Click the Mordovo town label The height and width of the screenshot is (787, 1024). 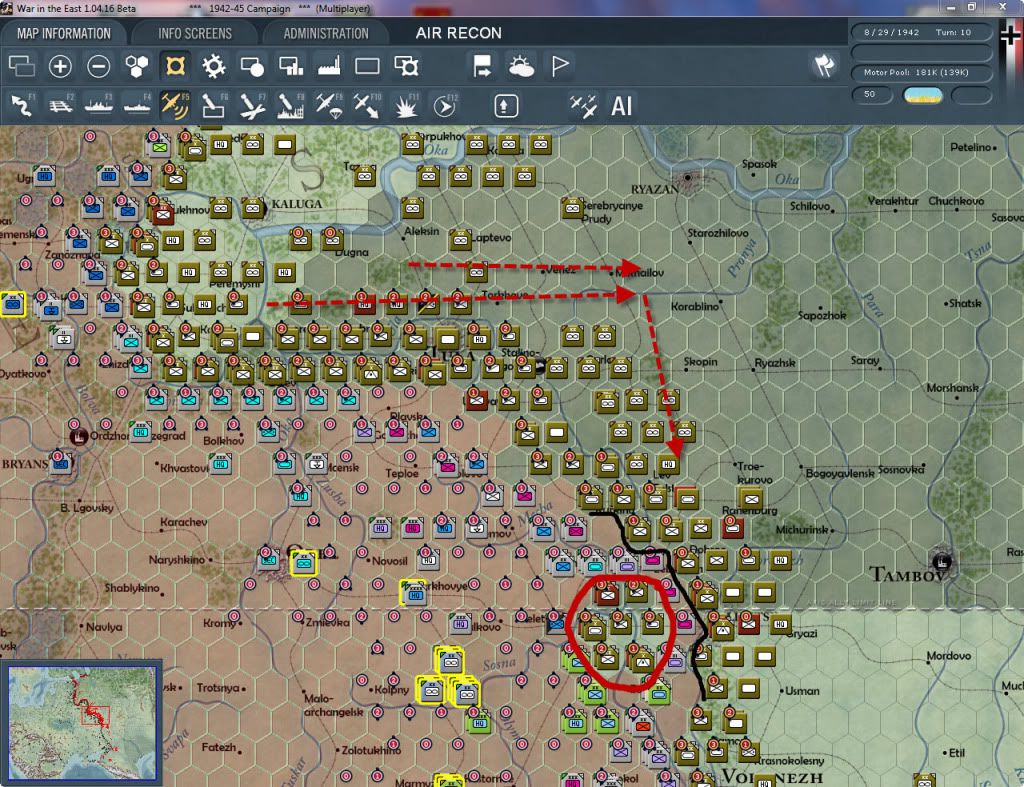[x=948, y=655]
